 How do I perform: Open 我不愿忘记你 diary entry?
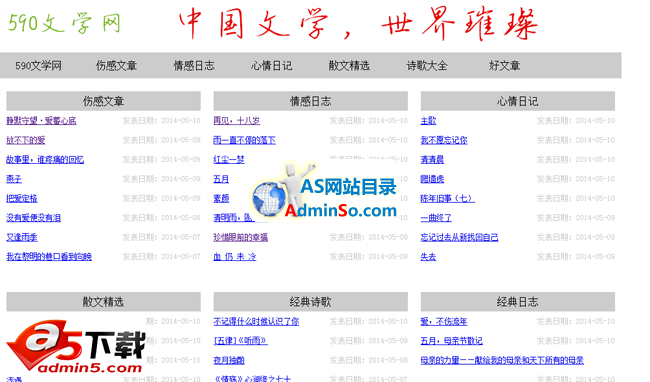pos(444,140)
